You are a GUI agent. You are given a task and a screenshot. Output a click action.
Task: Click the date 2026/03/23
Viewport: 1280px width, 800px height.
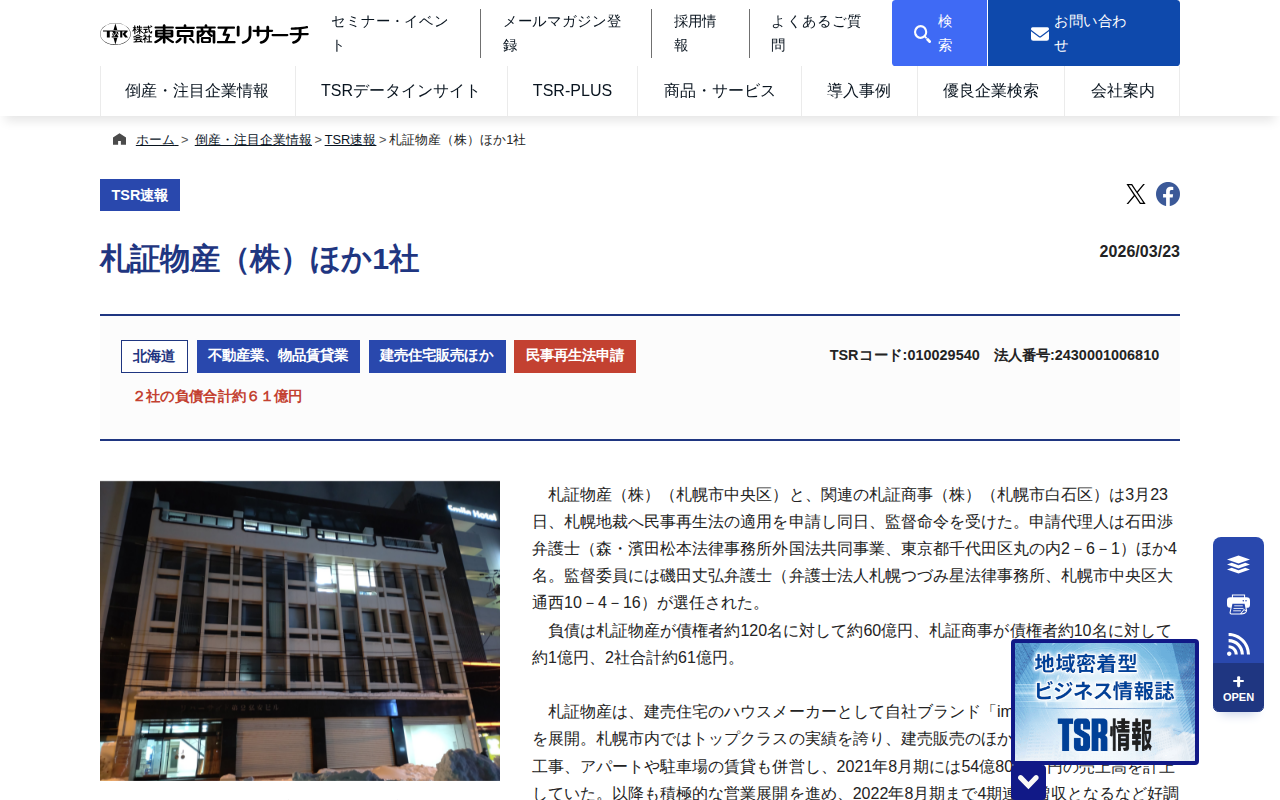click(x=1140, y=252)
